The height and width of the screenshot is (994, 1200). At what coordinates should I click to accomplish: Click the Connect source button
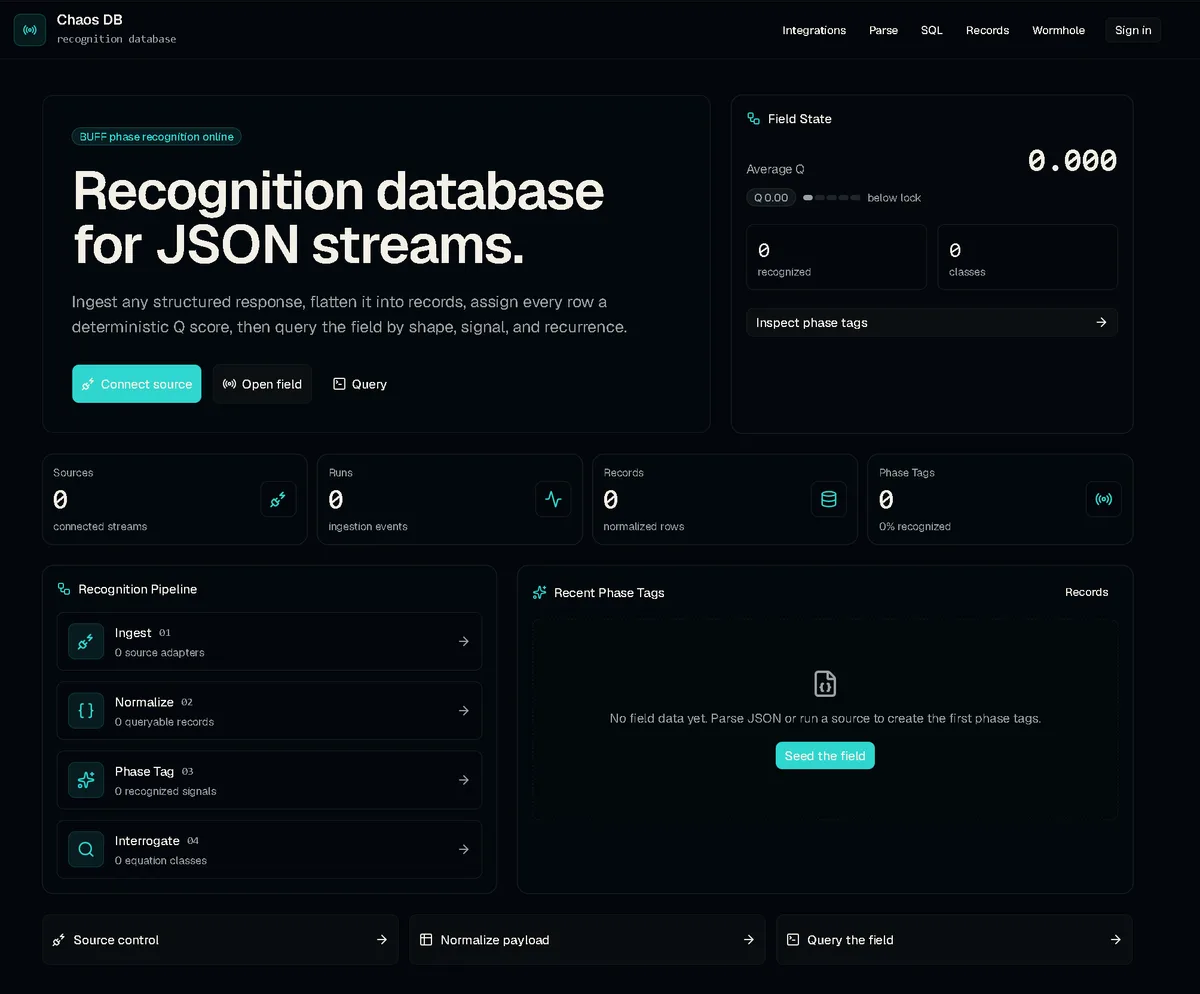[136, 384]
